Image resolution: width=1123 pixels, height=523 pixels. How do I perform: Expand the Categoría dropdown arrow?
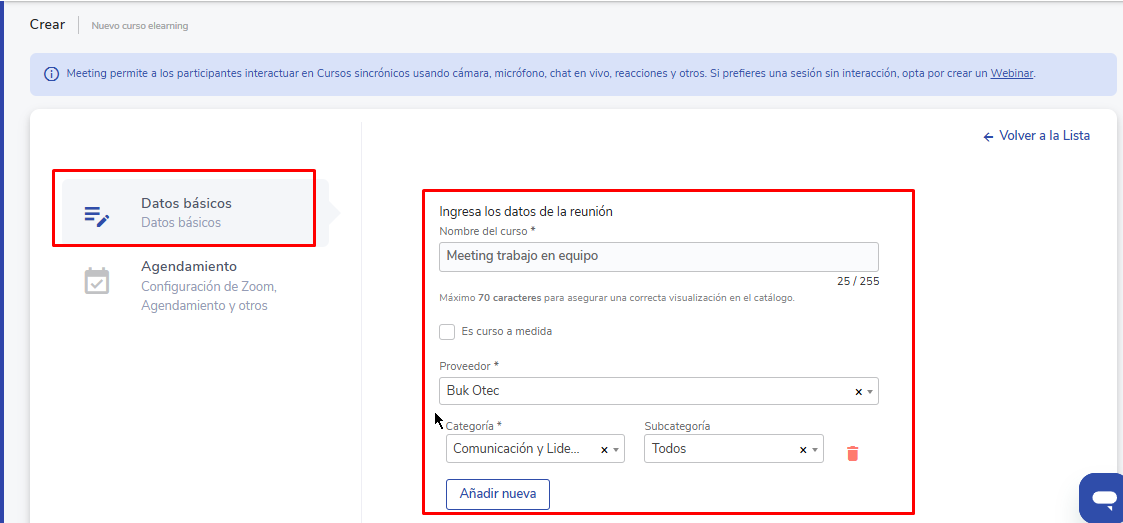pos(616,450)
